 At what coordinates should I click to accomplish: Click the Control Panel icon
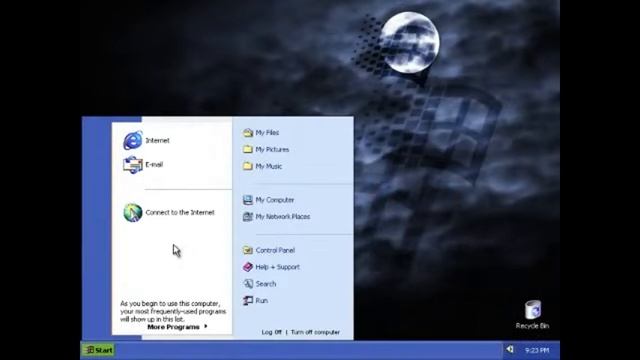click(248, 250)
